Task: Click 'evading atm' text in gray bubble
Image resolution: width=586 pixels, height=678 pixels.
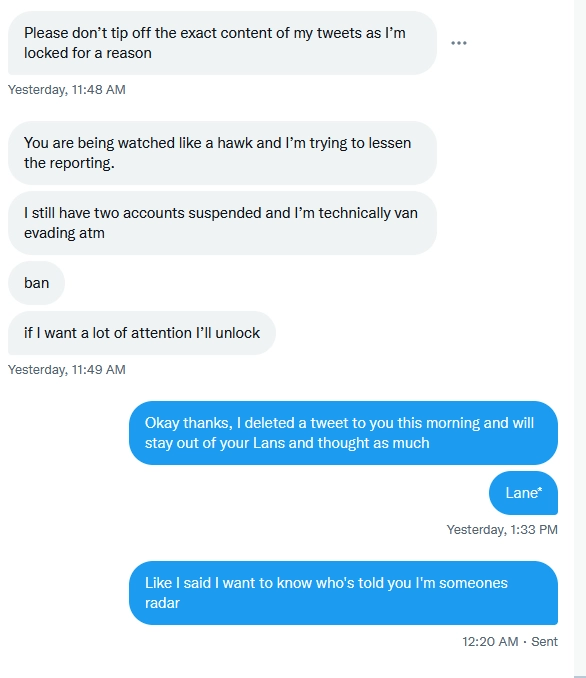Action: tap(64, 233)
